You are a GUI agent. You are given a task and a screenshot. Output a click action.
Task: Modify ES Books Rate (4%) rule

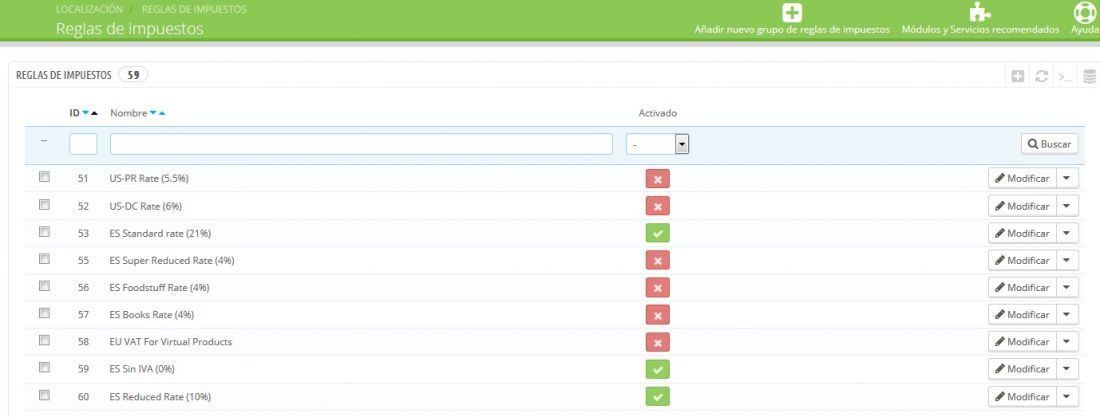(1022, 315)
